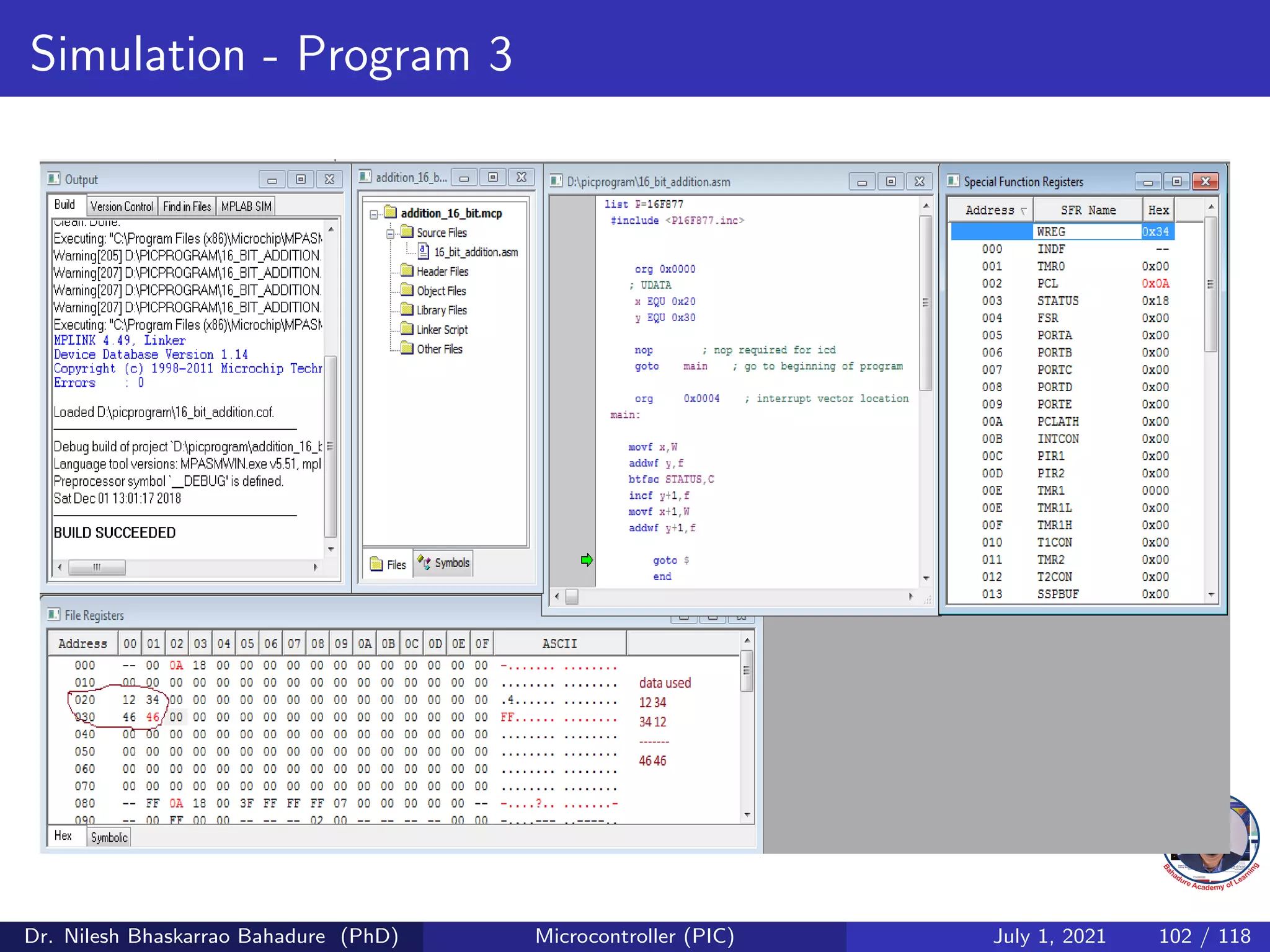This screenshot has height=952, width=1270.
Task: Click the Output window scroll right arrow
Action: [x=316, y=567]
